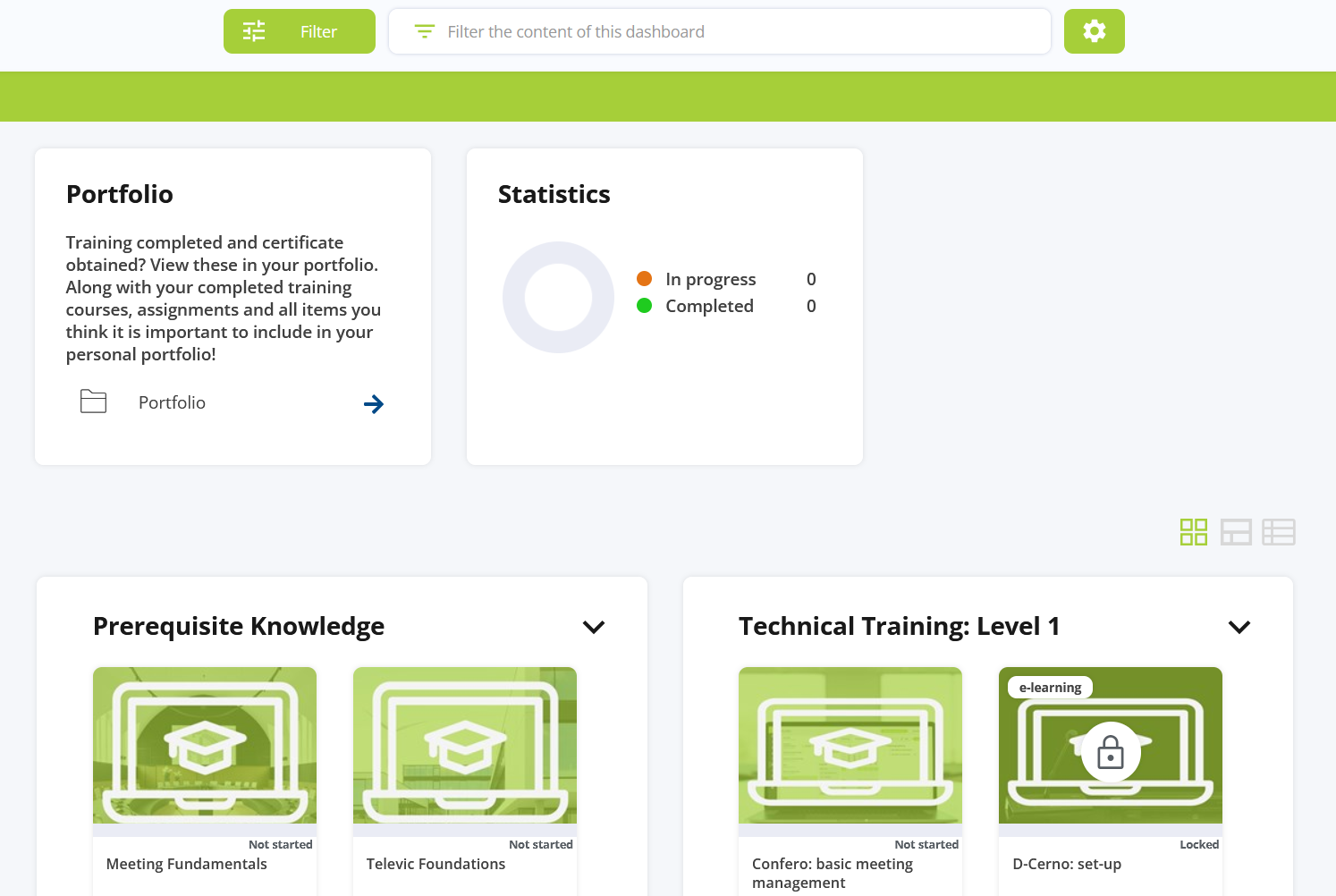
Task: Click the Filter button with sliders icon
Action: coord(299,31)
